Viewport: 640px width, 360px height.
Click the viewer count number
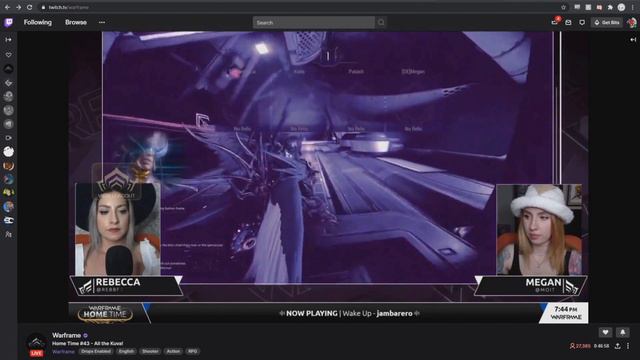pyautogui.click(x=584, y=346)
